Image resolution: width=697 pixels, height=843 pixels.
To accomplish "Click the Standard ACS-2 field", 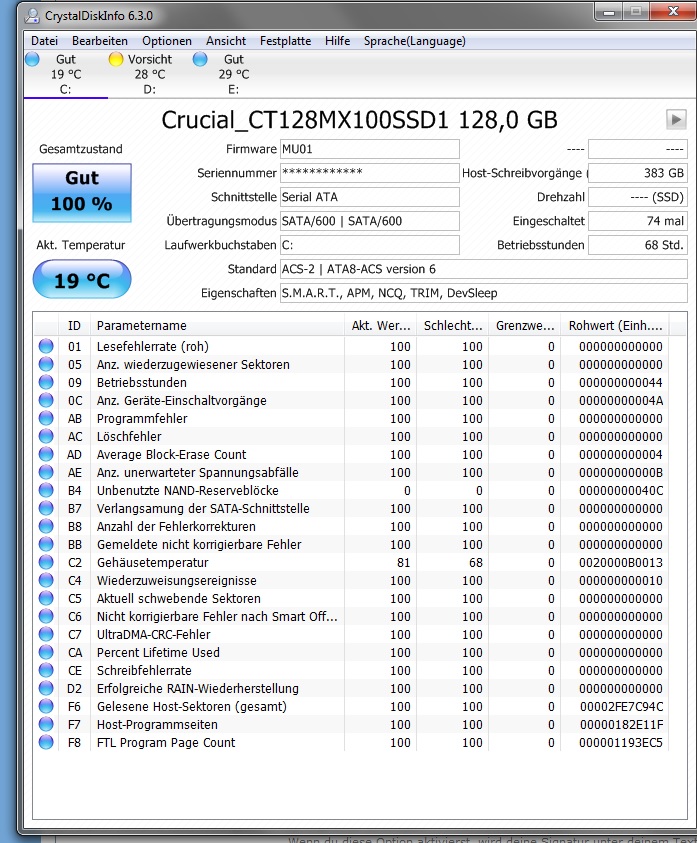I will click(x=483, y=269).
